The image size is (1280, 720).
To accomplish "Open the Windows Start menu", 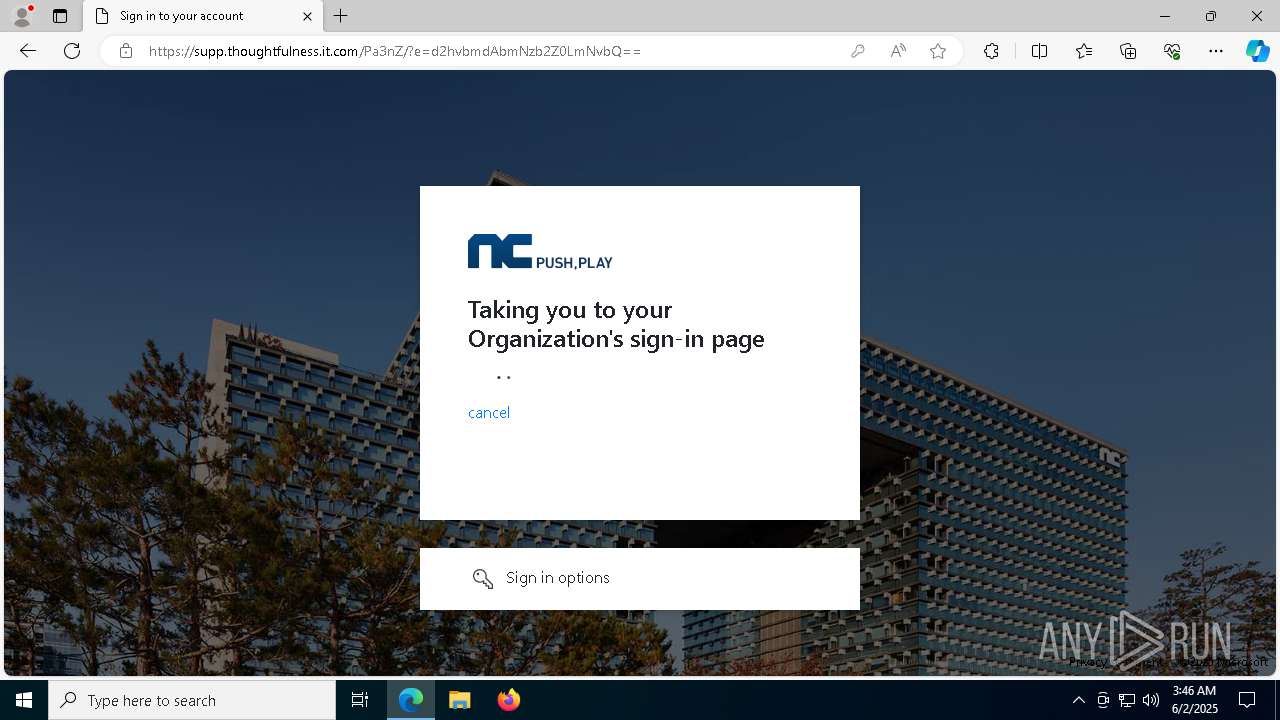I will coord(24,700).
